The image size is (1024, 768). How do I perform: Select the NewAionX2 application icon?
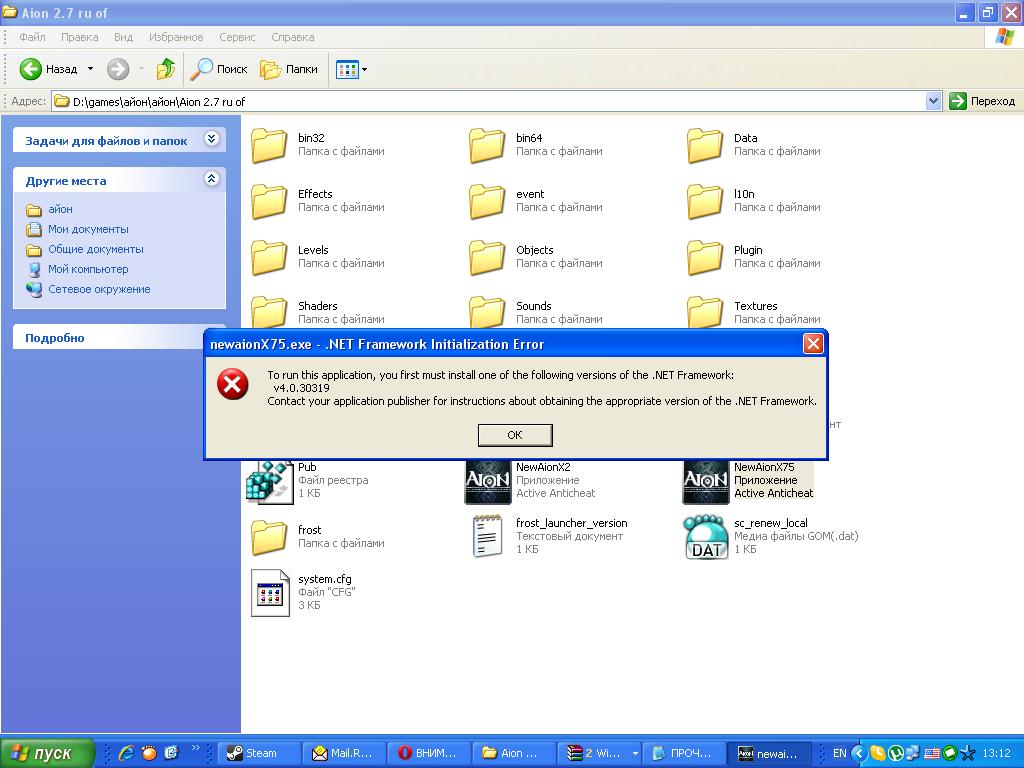coord(488,481)
